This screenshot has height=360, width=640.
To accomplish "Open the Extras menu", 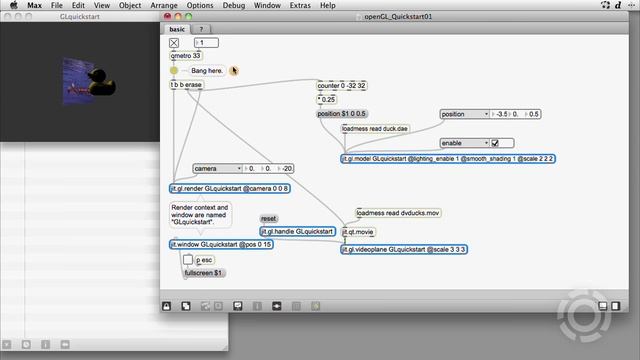I will coord(300,5).
